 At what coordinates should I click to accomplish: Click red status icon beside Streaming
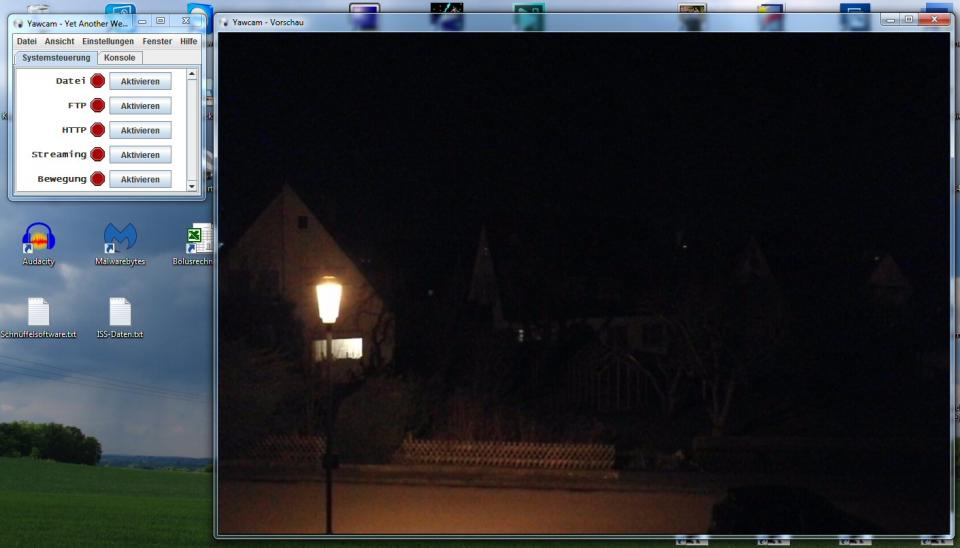coord(98,155)
